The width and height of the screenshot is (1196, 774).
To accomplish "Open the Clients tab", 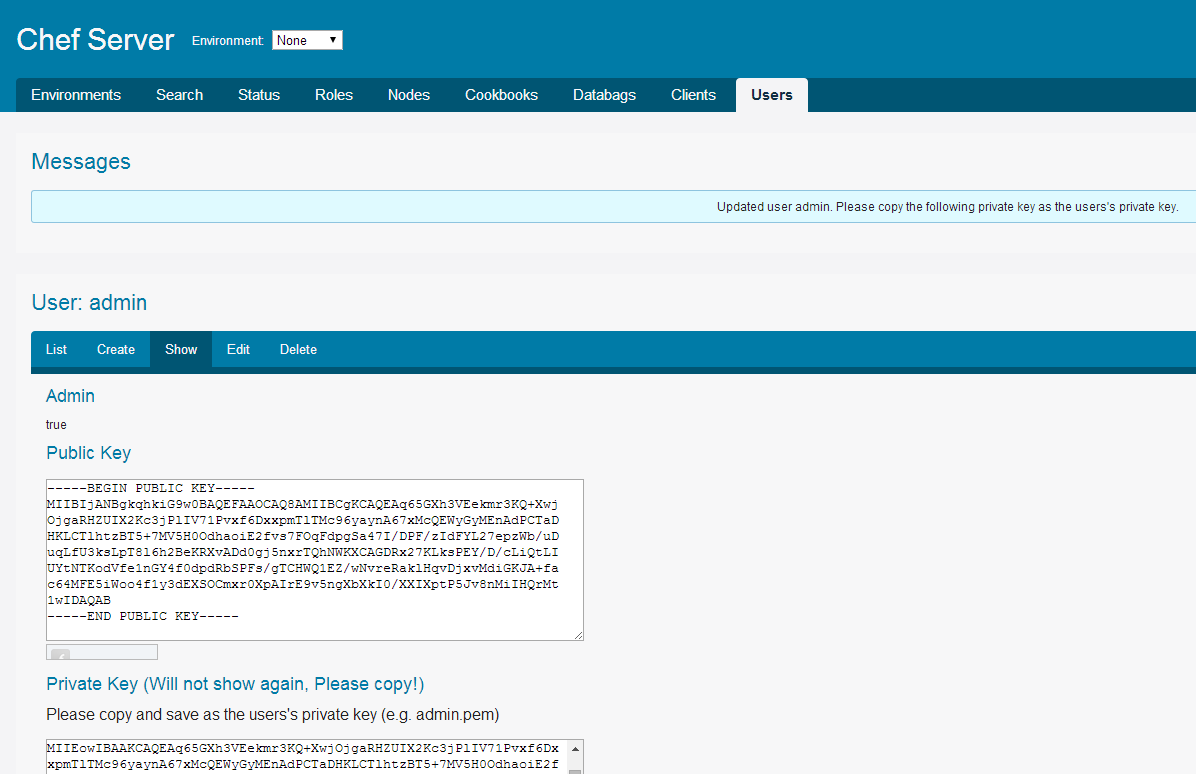I will pos(693,95).
